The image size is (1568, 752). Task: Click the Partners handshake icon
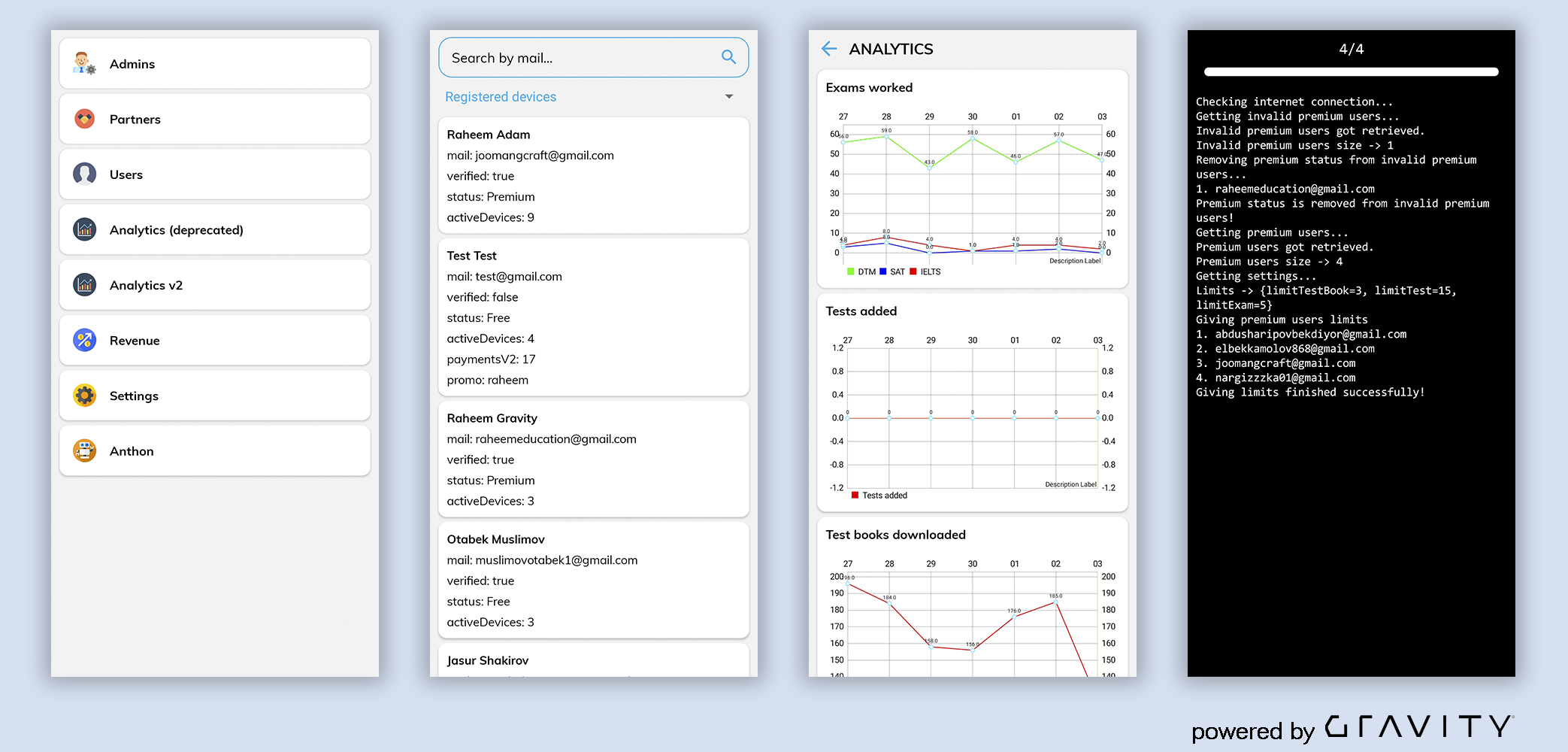(85, 119)
